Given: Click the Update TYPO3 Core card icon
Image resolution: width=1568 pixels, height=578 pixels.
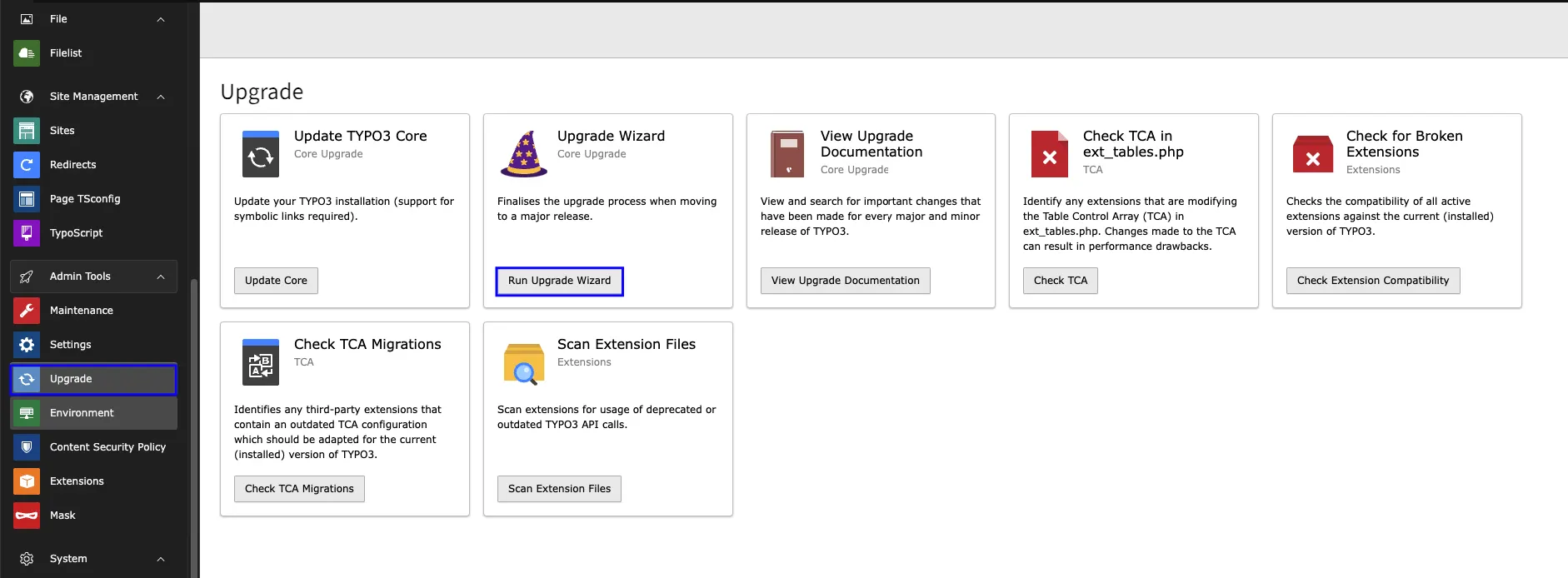Looking at the screenshot, I should 261,154.
